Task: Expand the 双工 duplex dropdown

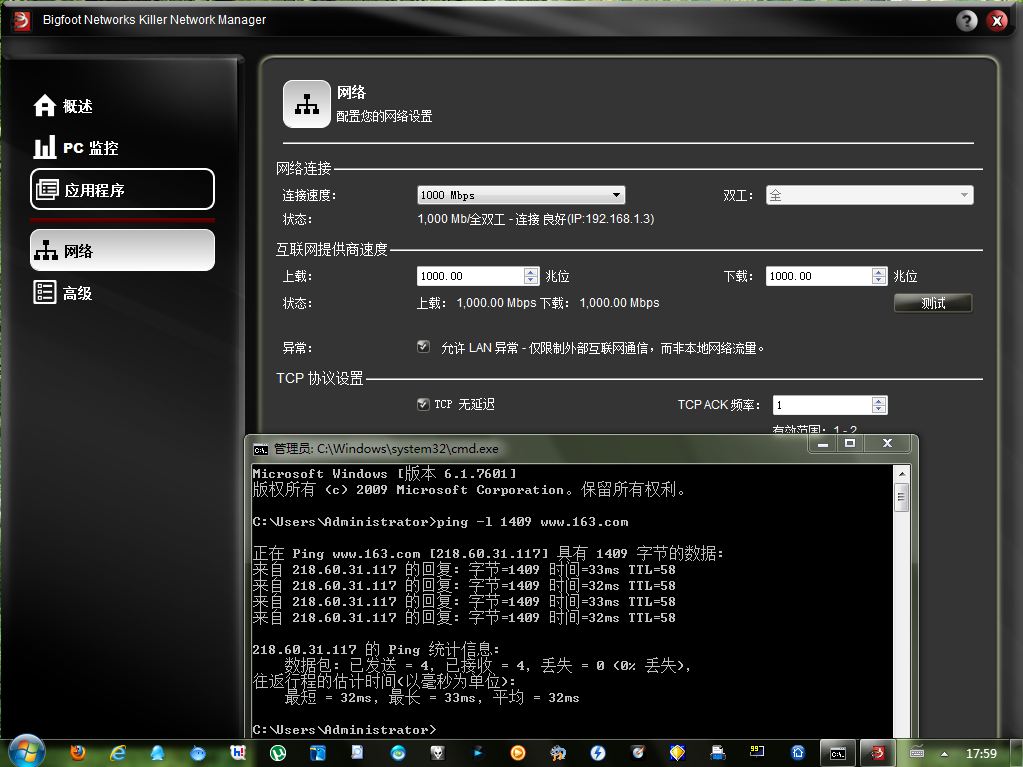Action: [869, 195]
